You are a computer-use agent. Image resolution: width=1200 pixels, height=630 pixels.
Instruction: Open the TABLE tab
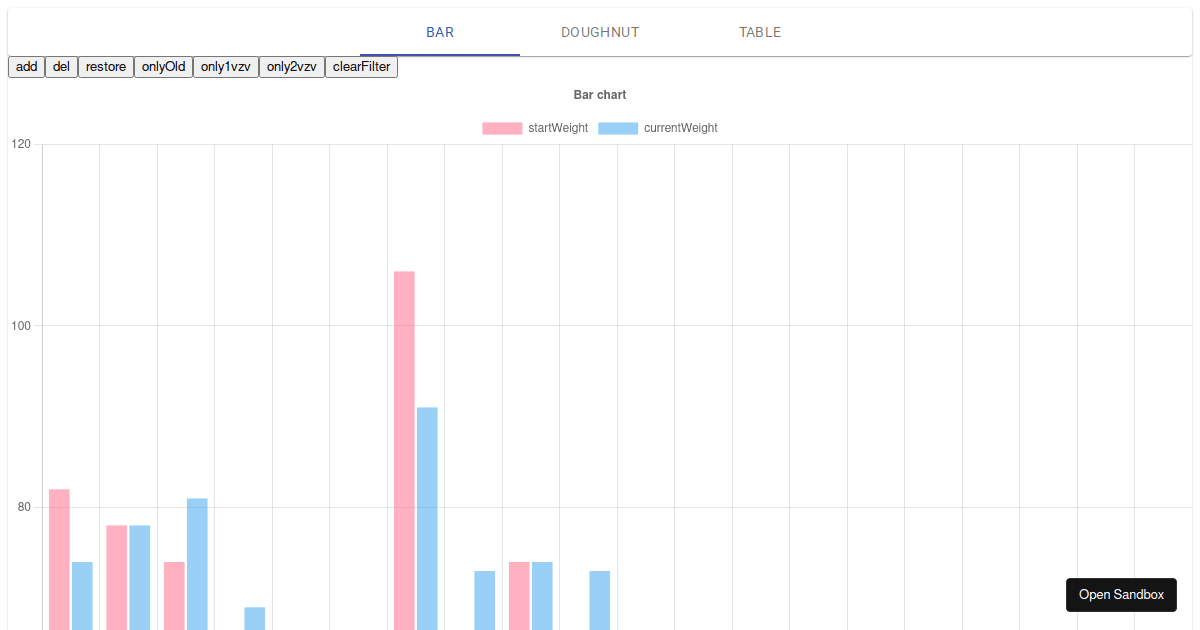click(760, 32)
